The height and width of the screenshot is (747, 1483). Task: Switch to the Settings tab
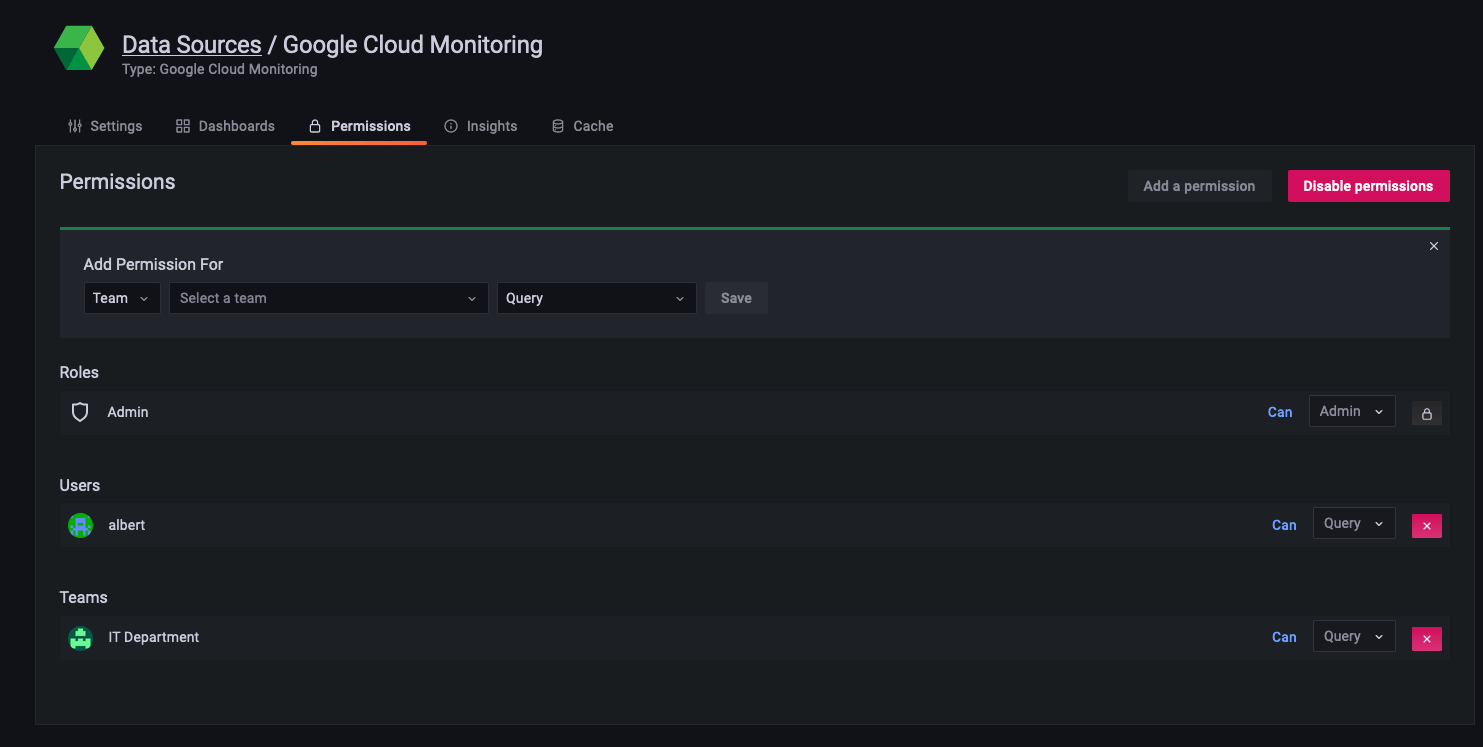click(105, 126)
